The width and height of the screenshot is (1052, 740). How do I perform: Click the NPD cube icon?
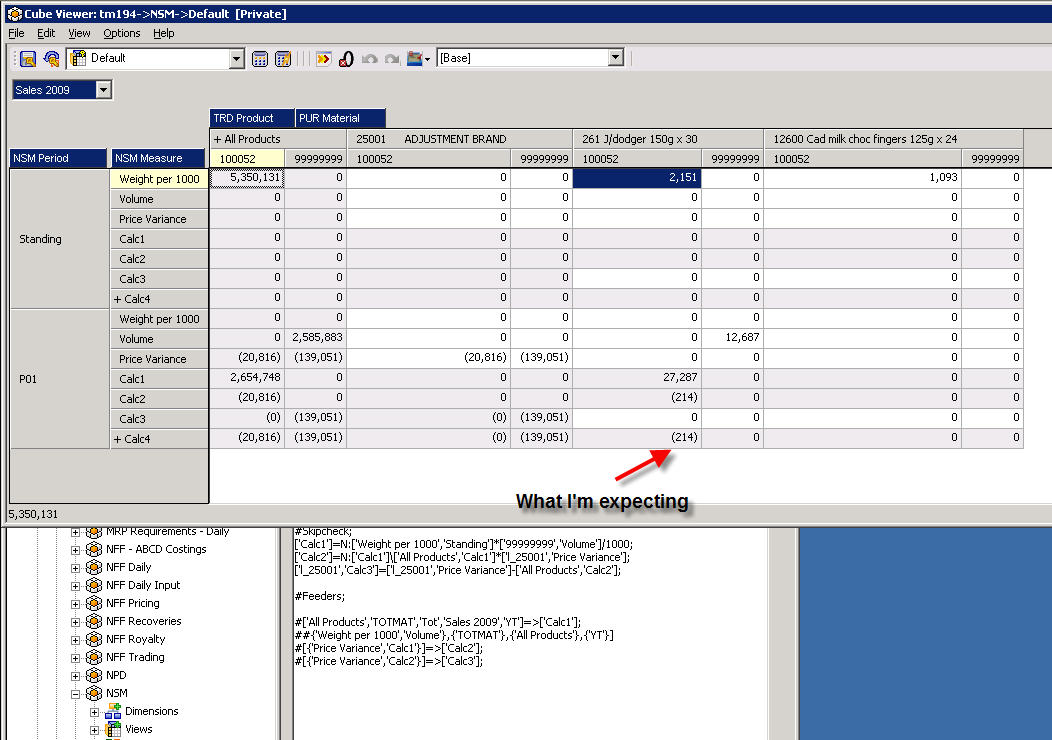[94, 676]
